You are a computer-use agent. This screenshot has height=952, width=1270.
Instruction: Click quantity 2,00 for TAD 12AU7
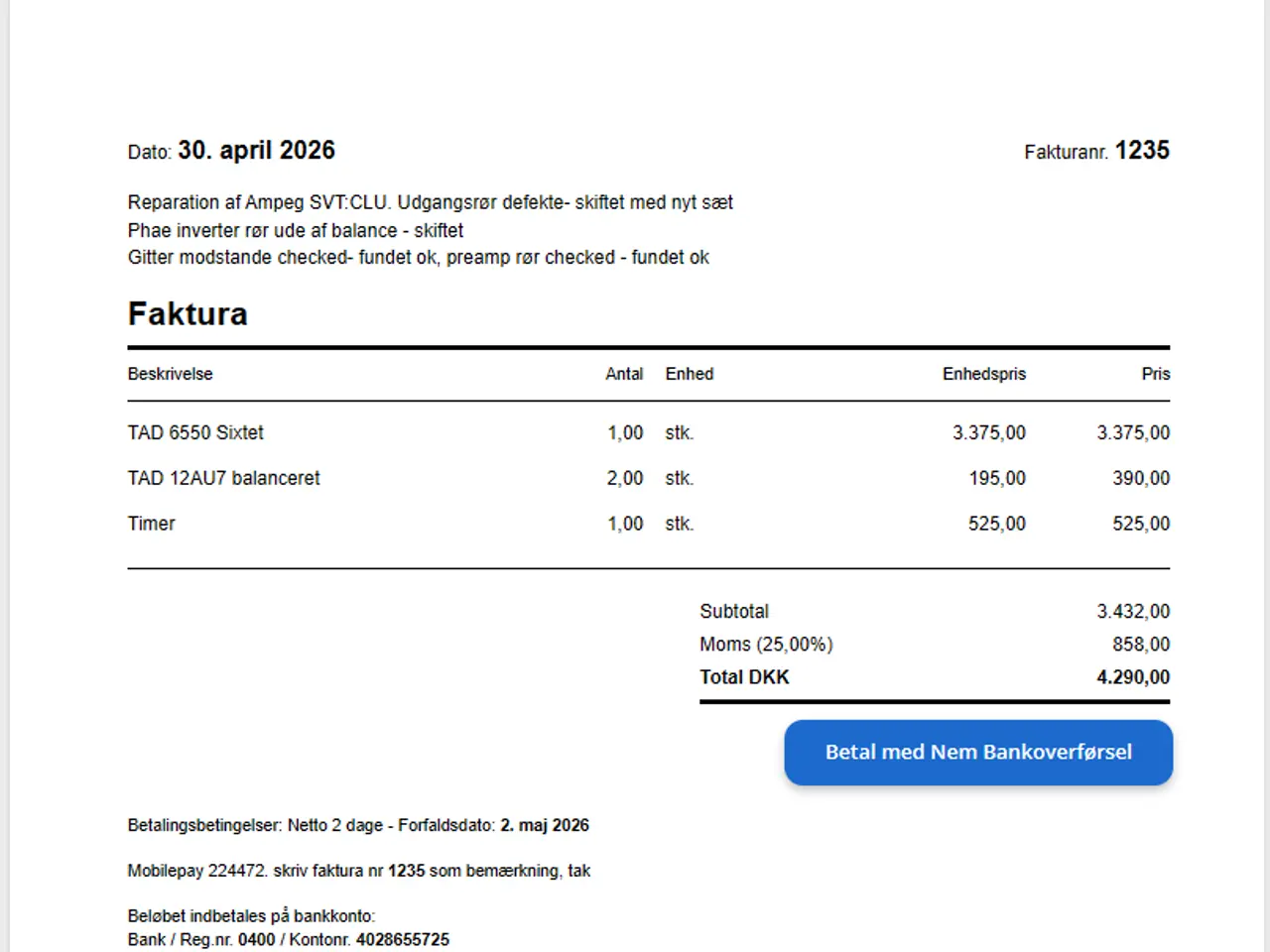tap(625, 478)
